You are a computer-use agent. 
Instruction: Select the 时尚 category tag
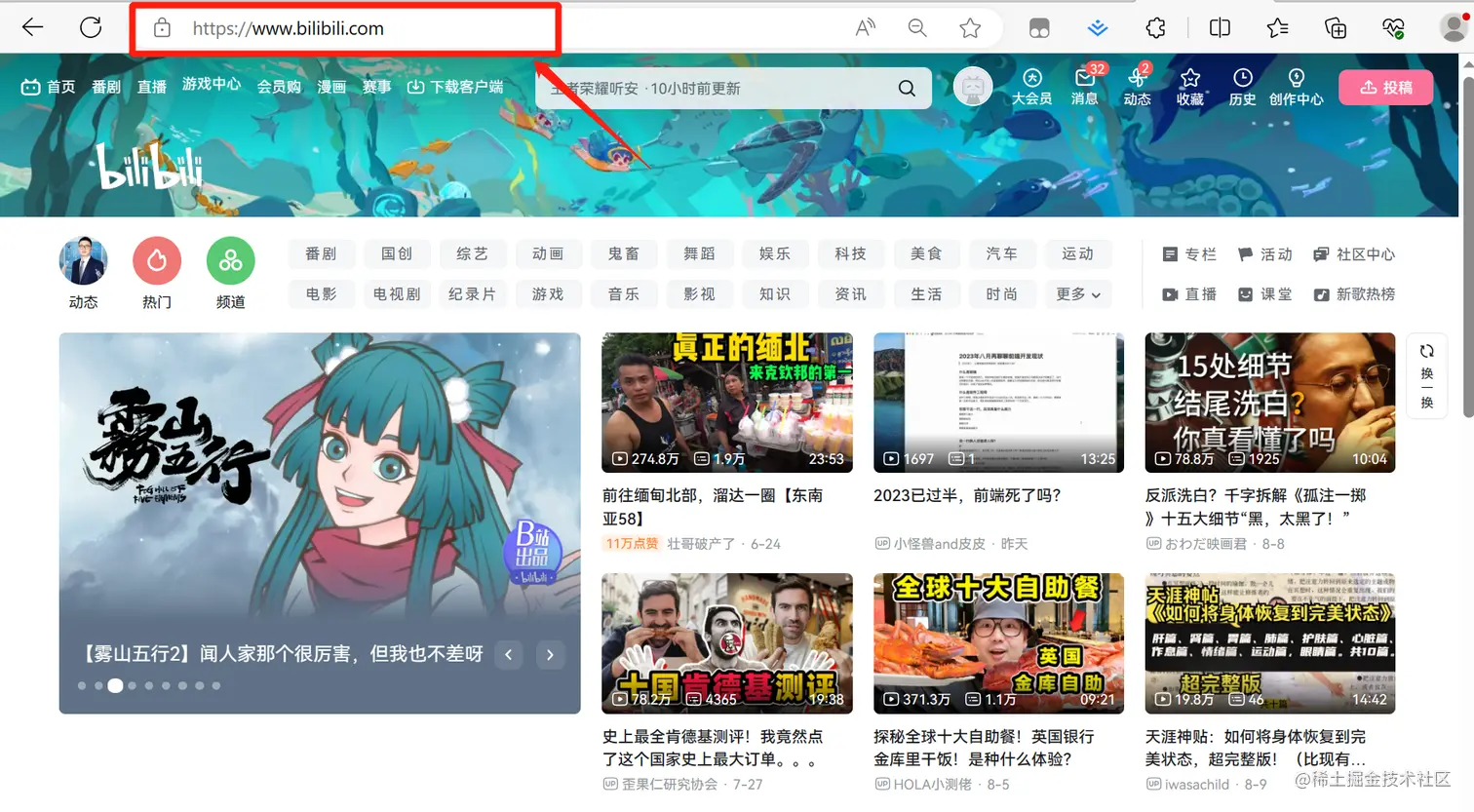tap(1002, 293)
